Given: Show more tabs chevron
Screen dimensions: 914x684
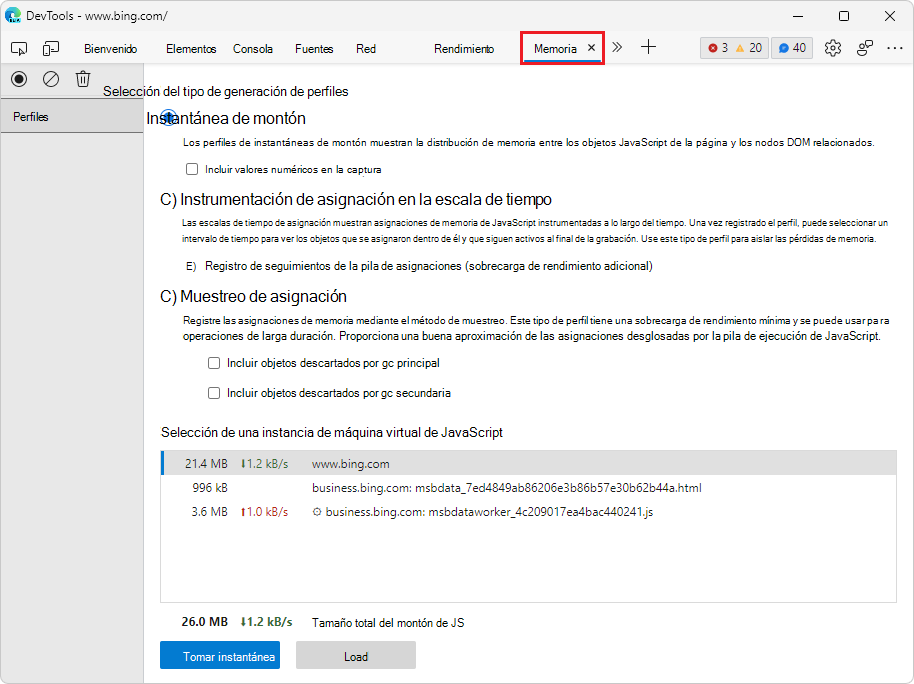Looking at the screenshot, I should (x=617, y=47).
